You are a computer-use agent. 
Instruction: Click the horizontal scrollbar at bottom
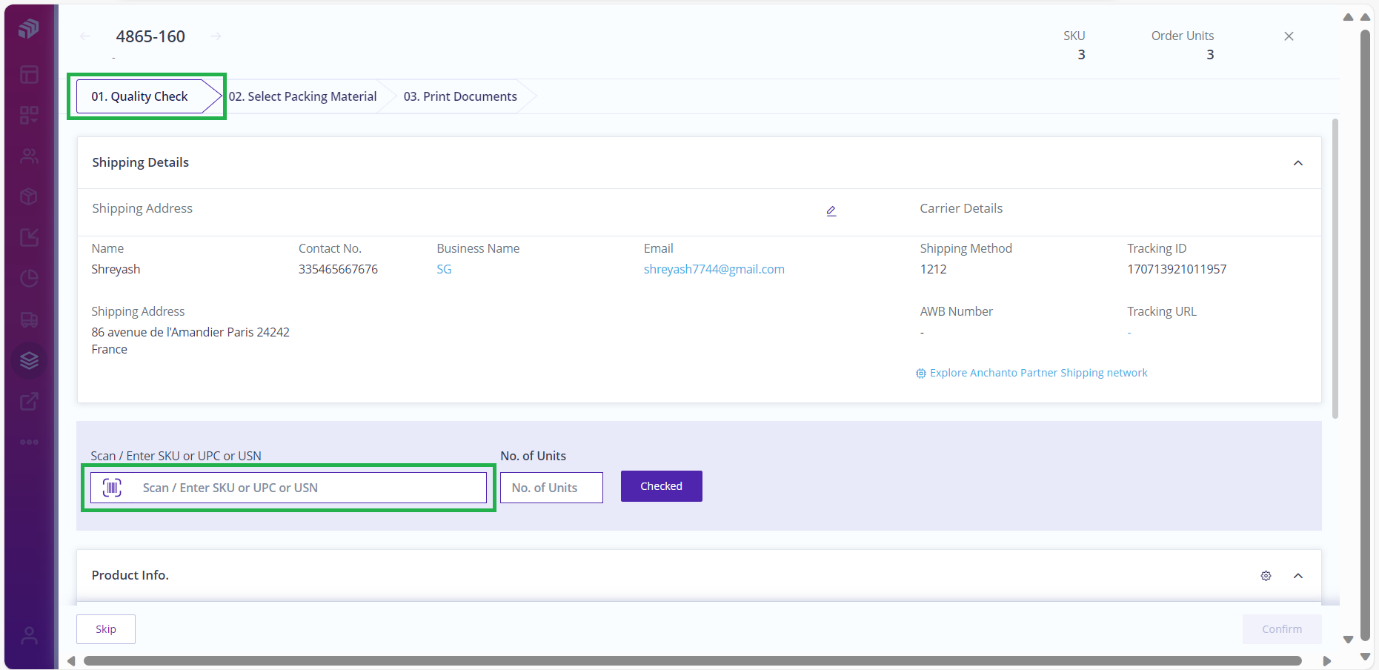click(x=692, y=661)
